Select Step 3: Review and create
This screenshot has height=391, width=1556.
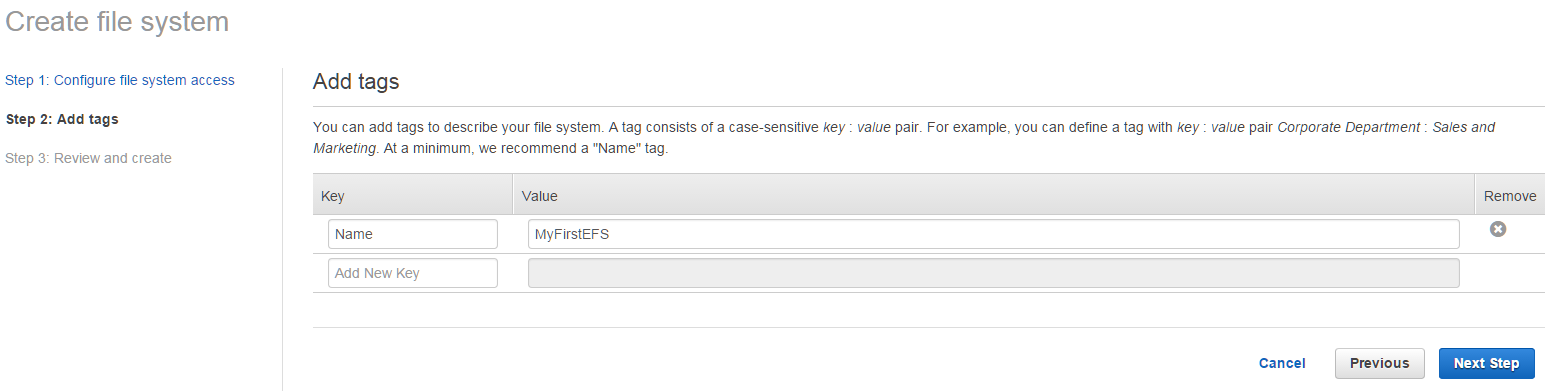pos(88,158)
